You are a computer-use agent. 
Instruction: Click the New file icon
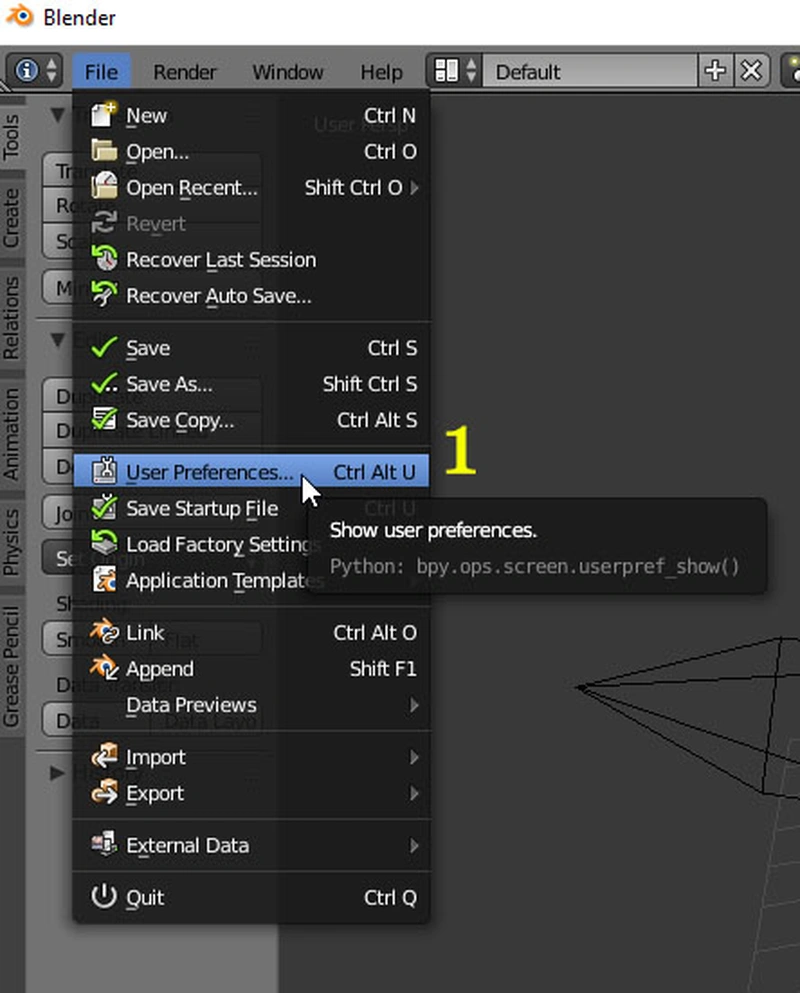point(104,116)
